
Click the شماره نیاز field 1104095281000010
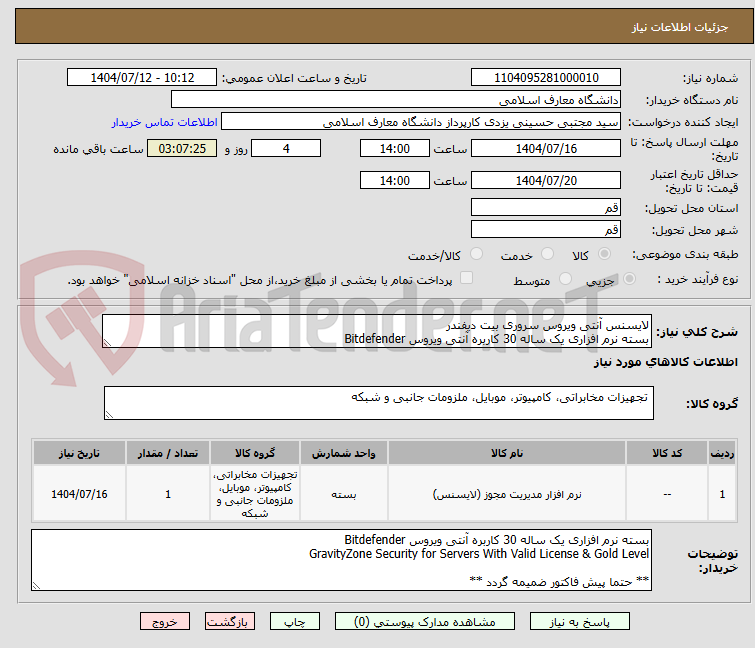pos(546,78)
